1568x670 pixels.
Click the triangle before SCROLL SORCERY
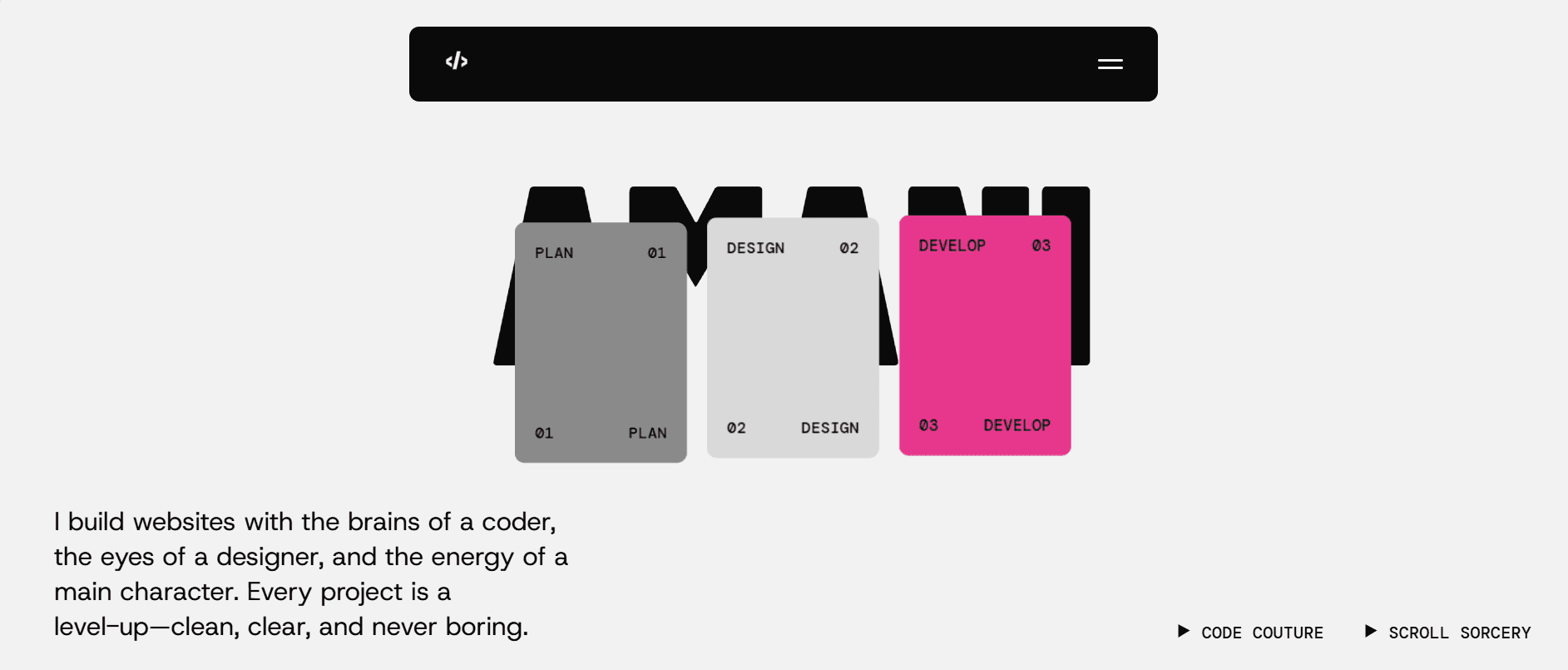click(x=1371, y=631)
